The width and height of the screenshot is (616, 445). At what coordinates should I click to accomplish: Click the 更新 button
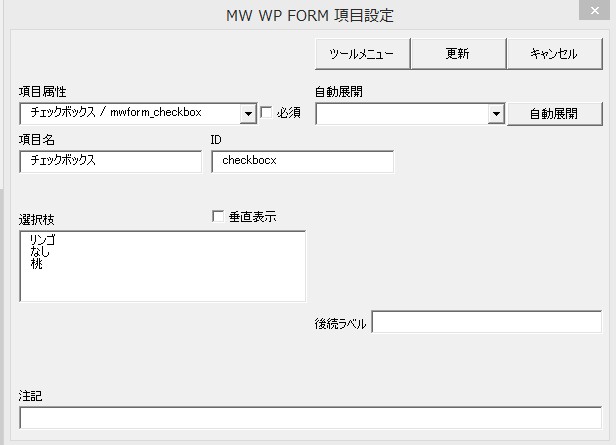(x=458, y=54)
